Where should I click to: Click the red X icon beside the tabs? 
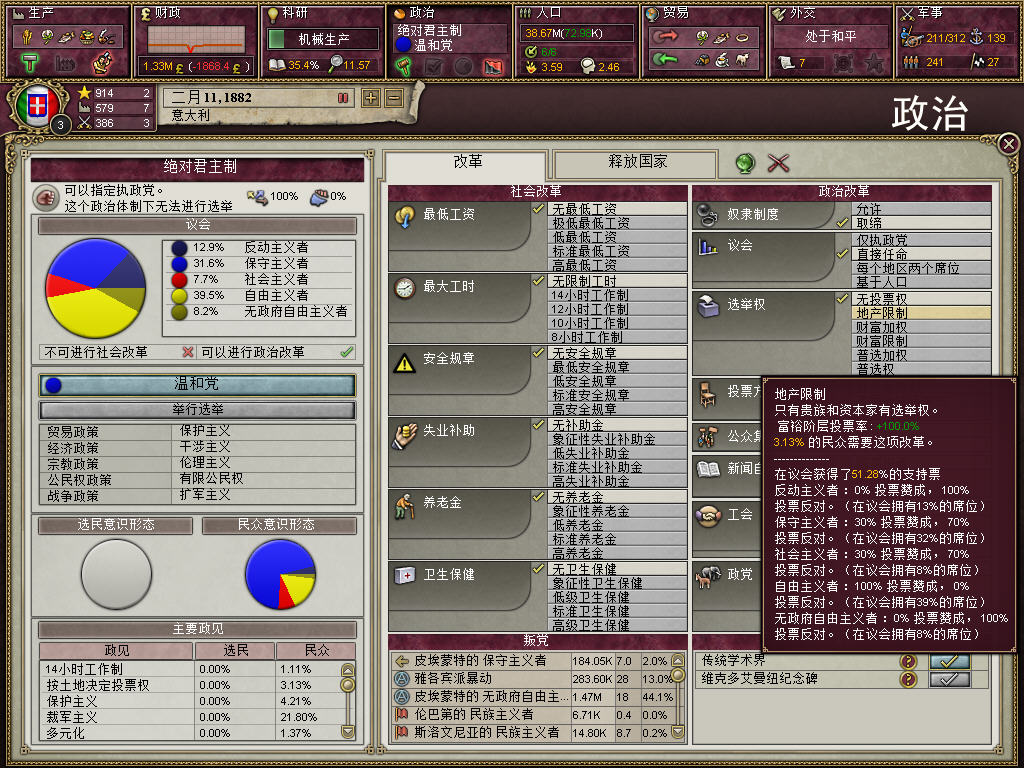(x=778, y=163)
